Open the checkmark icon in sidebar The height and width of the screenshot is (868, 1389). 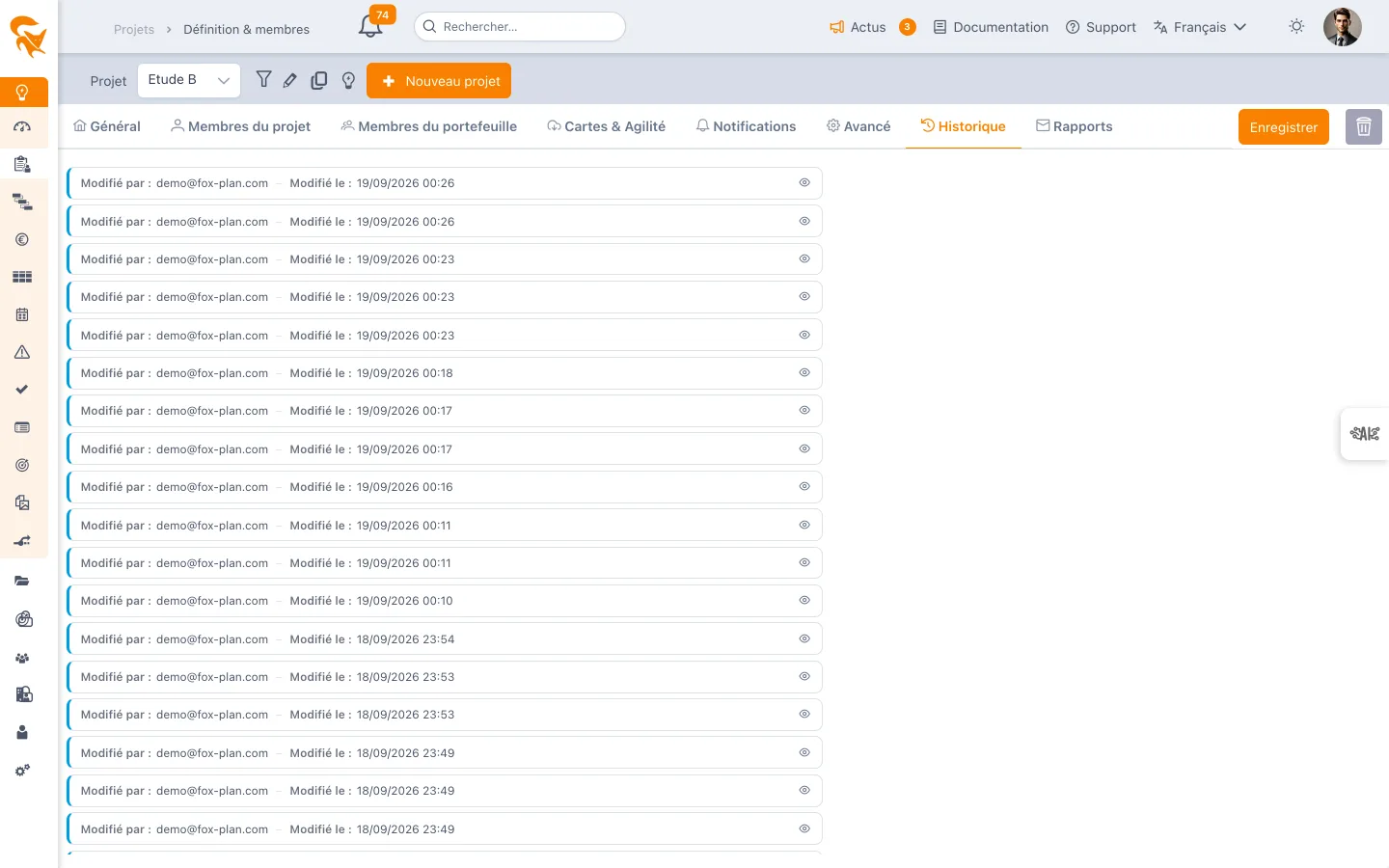[22, 390]
